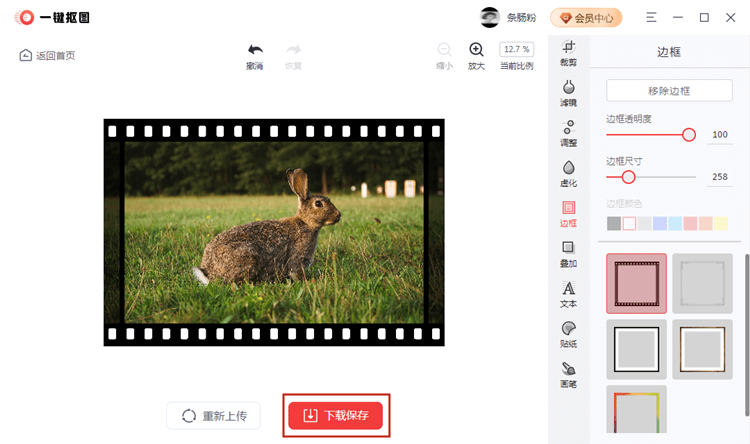The height and width of the screenshot is (444, 750).
Task: Adjust the 边框尺寸 size slider handle
Action: [x=629, y=177]
